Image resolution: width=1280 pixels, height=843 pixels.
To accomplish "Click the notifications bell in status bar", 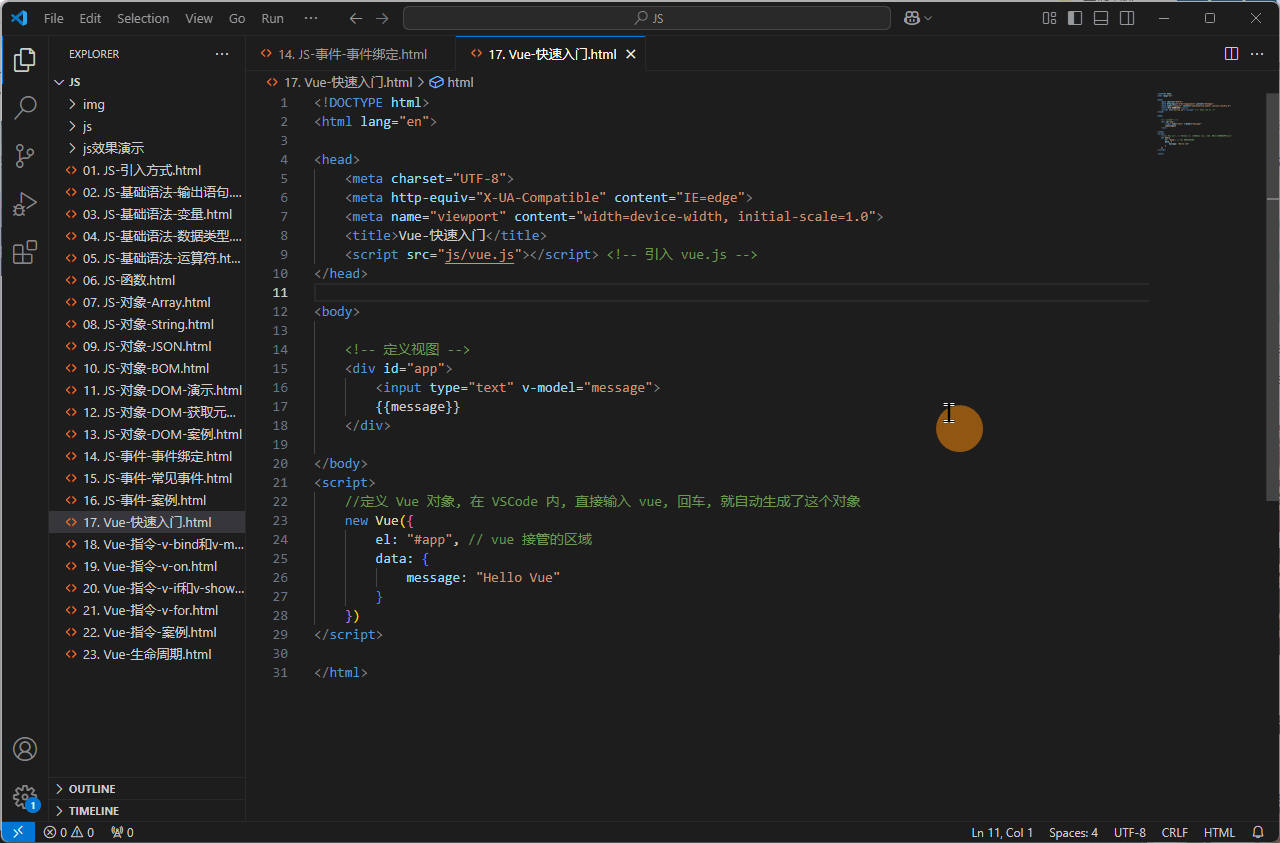I will click(x=1258, y=832).
